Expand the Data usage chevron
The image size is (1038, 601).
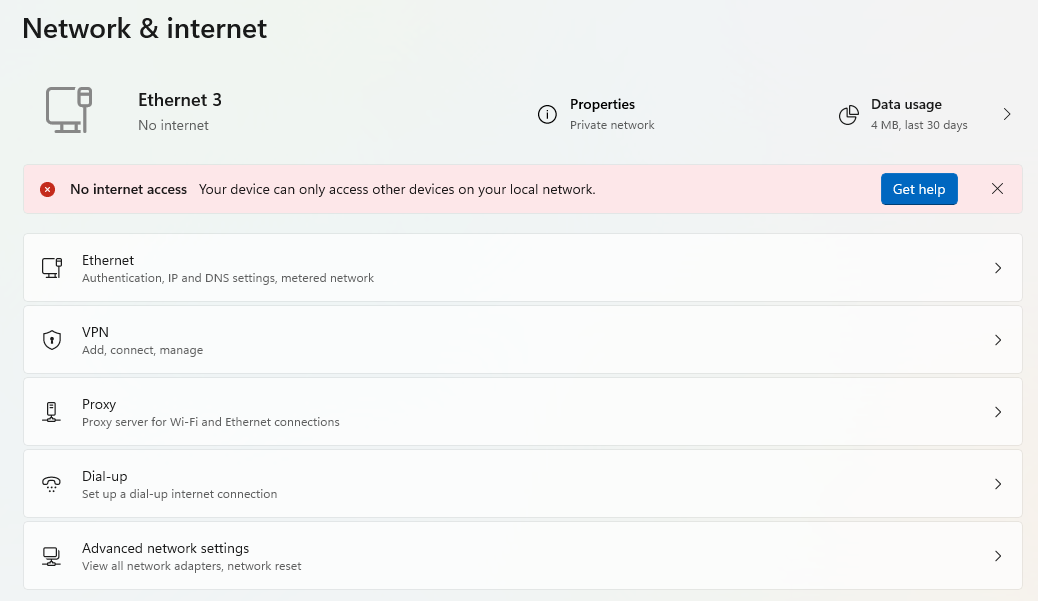click(1007, 115)
